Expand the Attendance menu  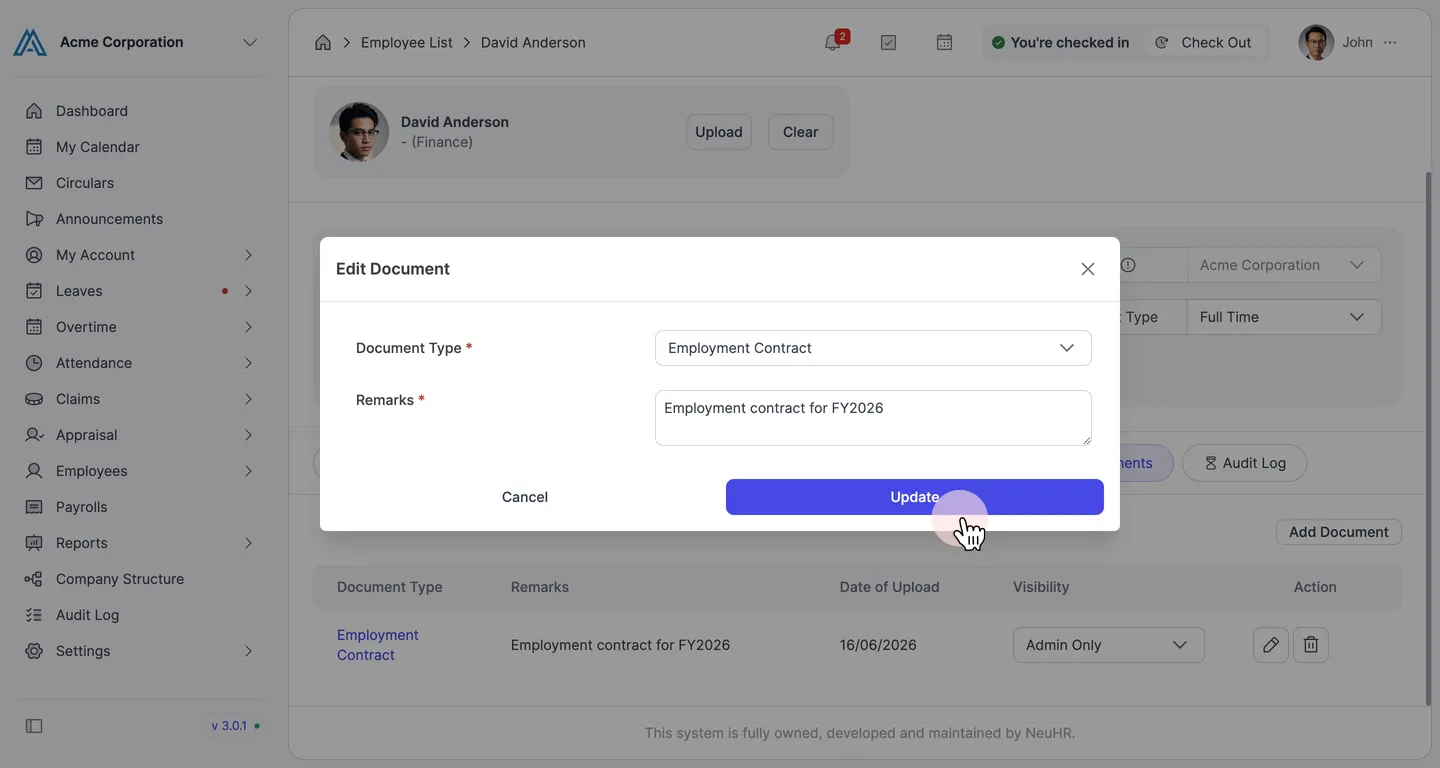click(x=140, y=363)
